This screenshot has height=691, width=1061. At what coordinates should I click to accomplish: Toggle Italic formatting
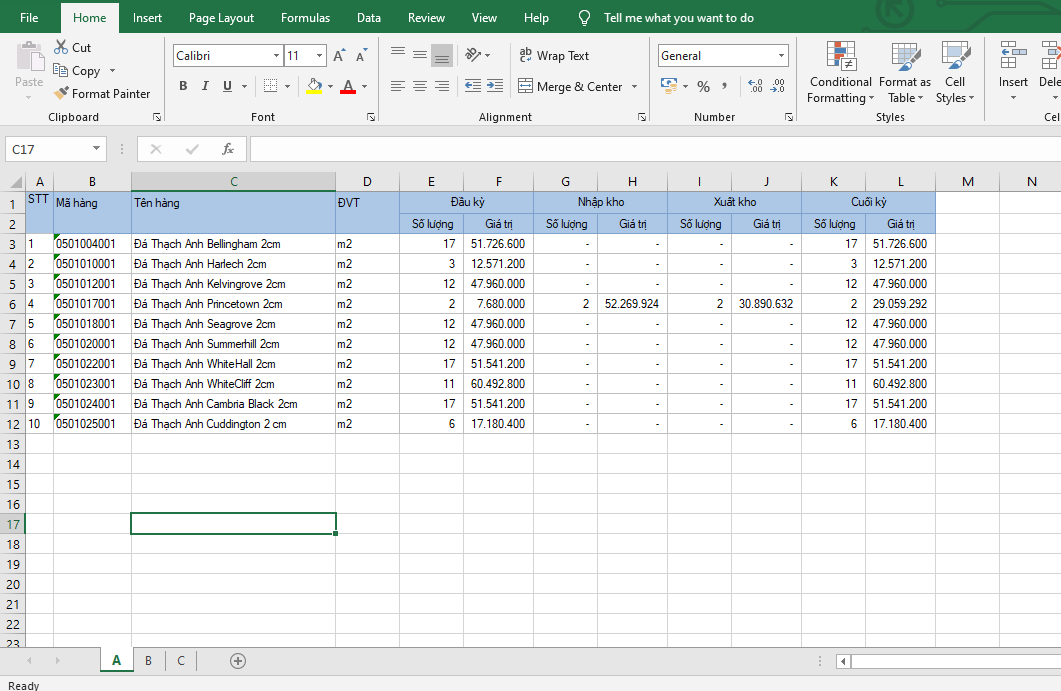point(205,87)
